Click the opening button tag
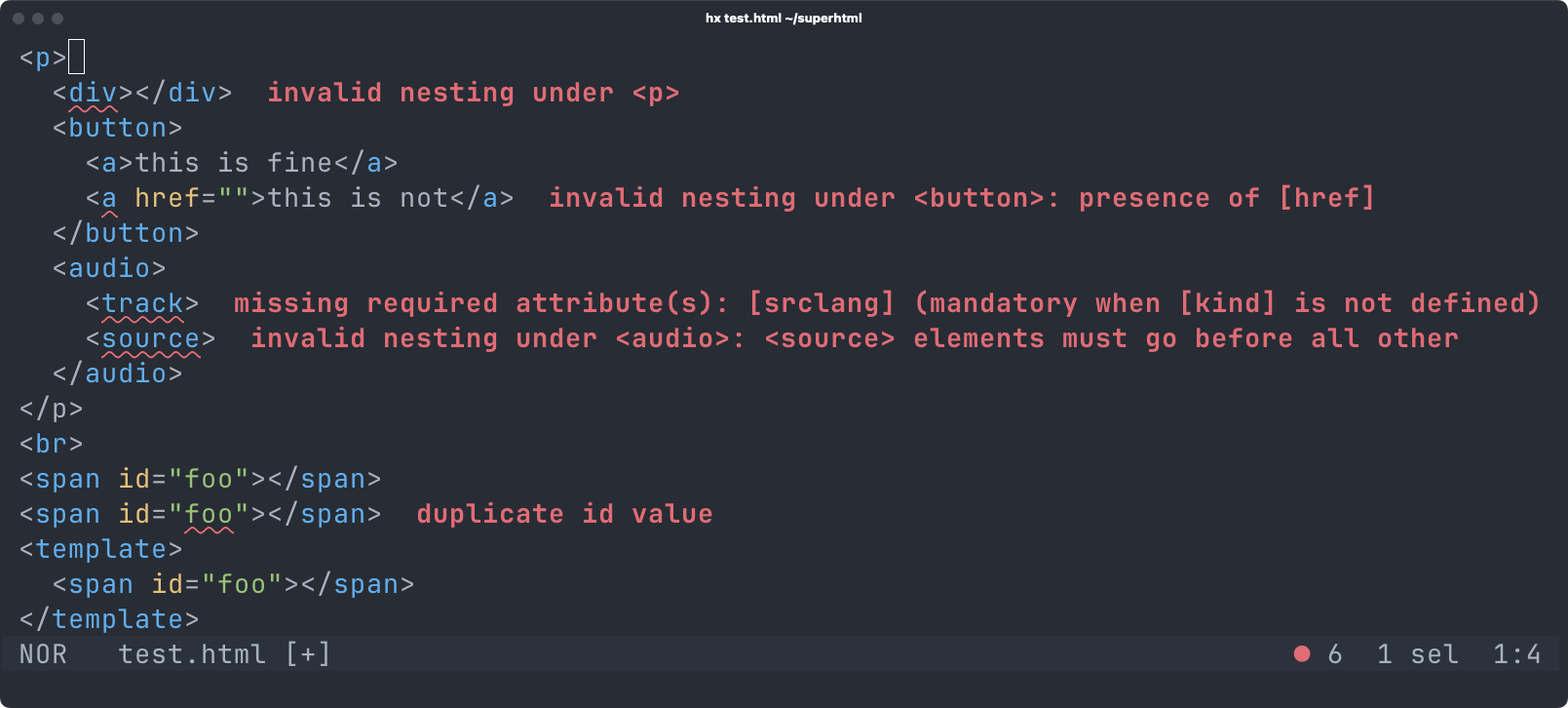This screenshot has height=708, width=1568. 117,127
